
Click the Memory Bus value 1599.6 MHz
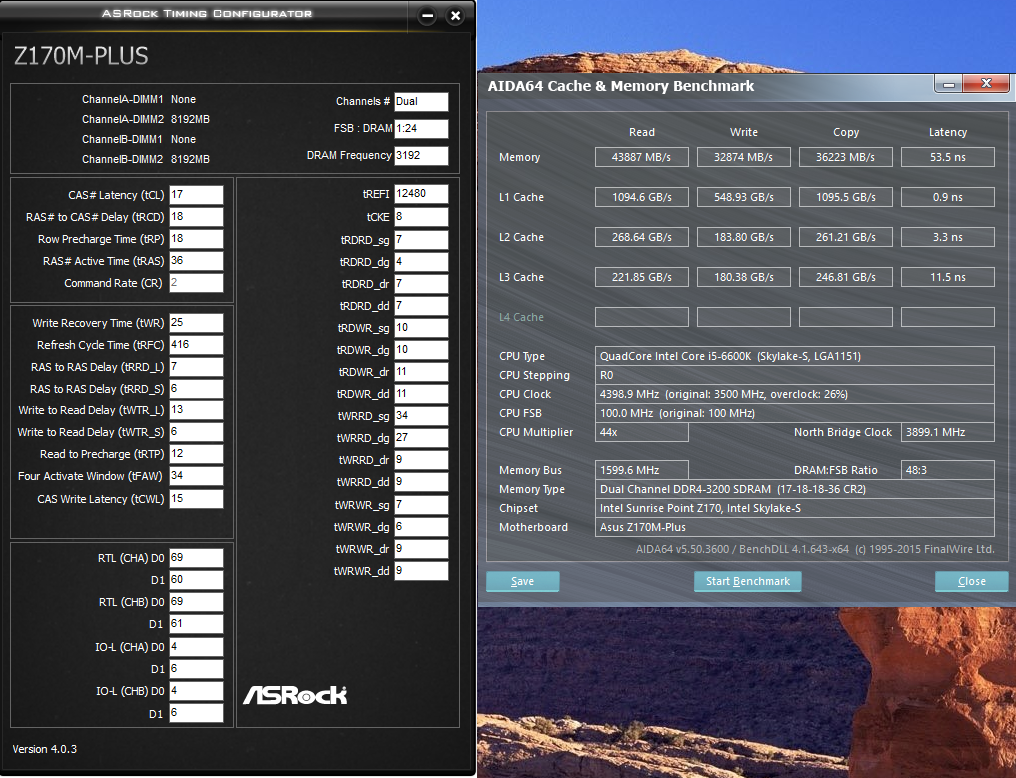(x=641, y=470)
